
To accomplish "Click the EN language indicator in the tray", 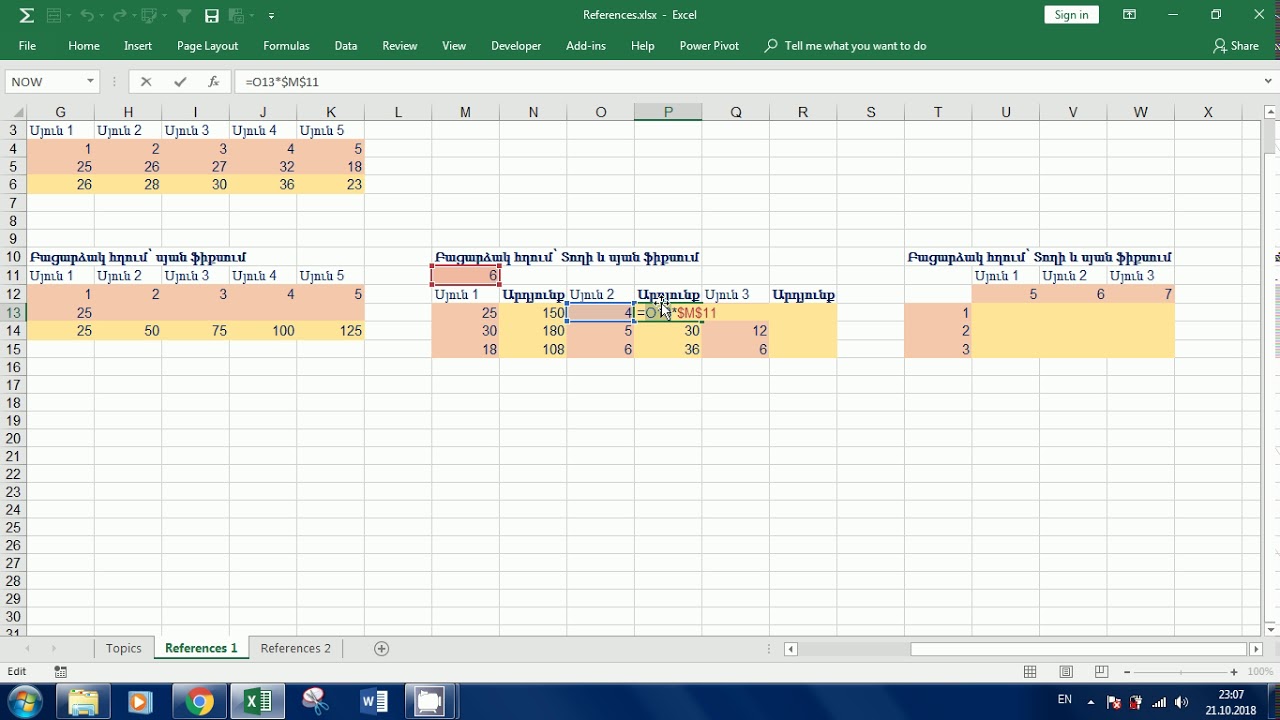I will (x=1064, y=700).
